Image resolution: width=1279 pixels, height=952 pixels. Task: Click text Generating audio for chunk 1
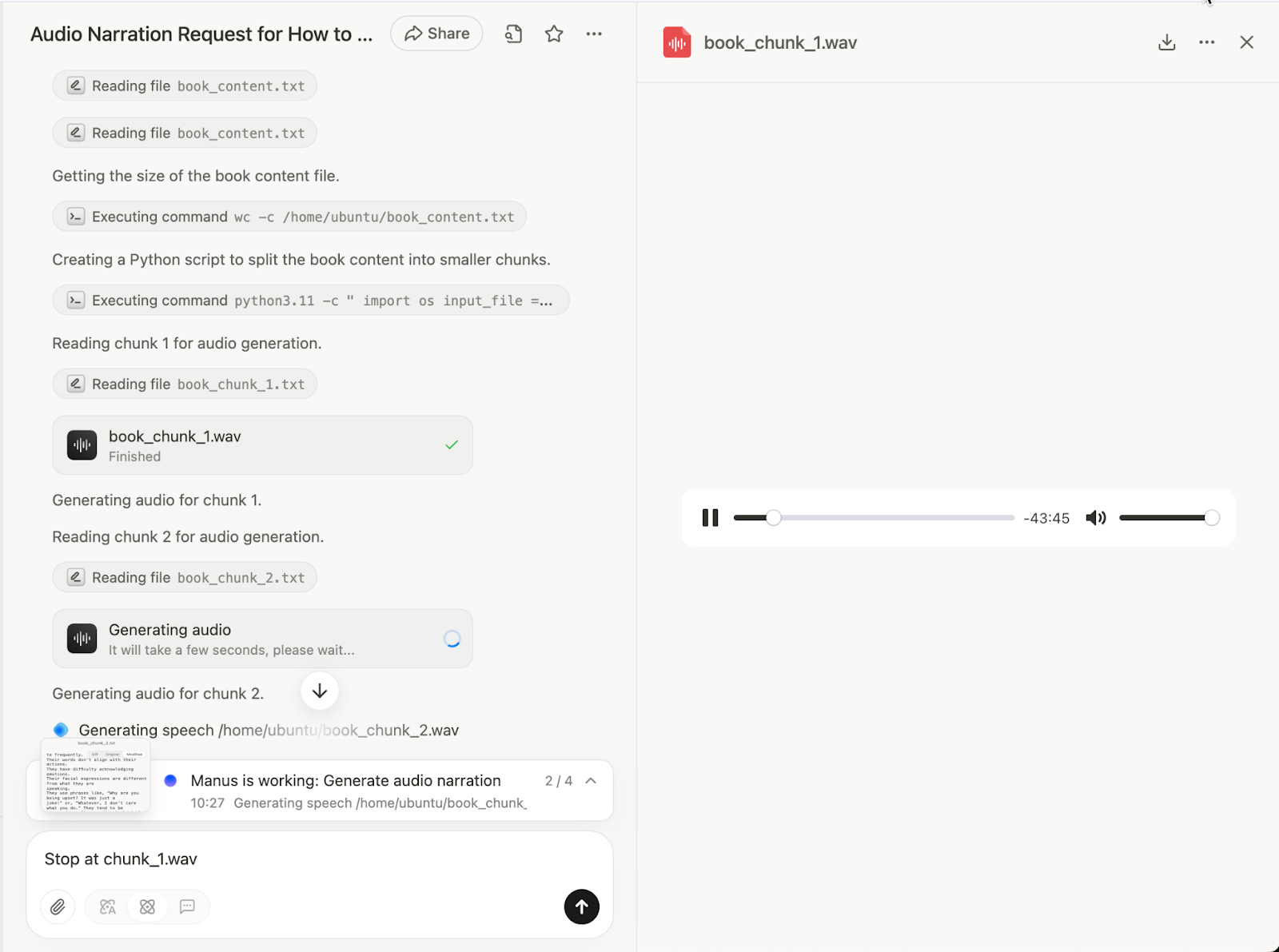[157, 500]
